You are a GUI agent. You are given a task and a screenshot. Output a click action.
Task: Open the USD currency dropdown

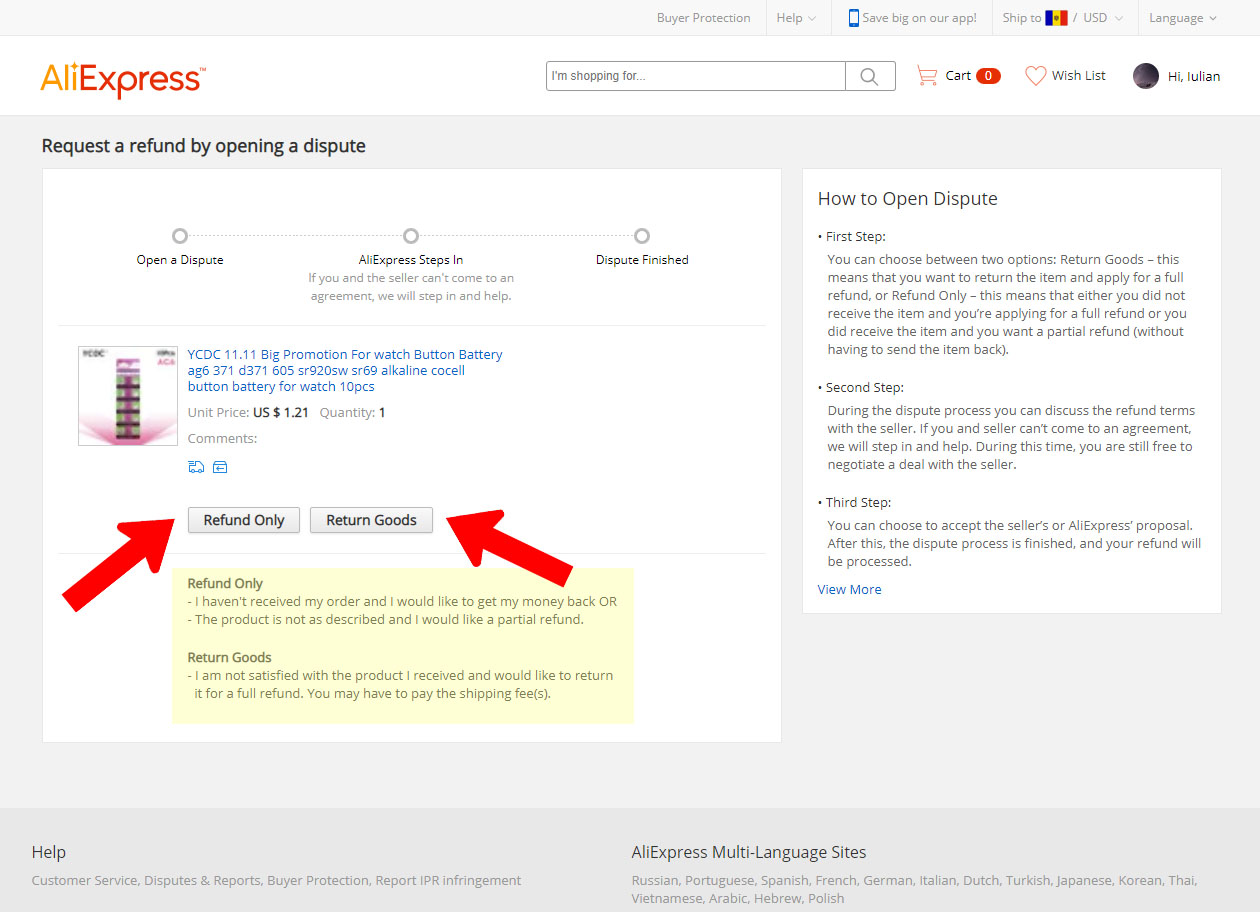click(x=1103, y=18)
